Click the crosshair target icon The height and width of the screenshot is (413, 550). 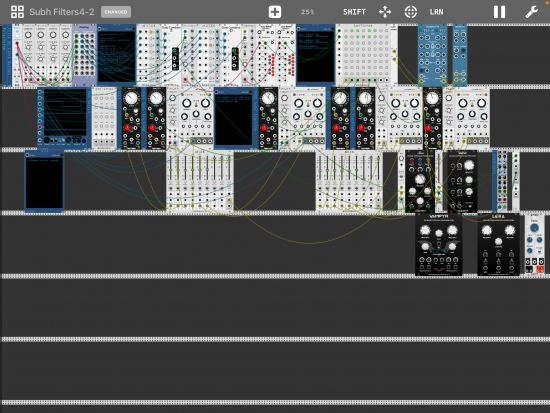click(x=410, y=12)
